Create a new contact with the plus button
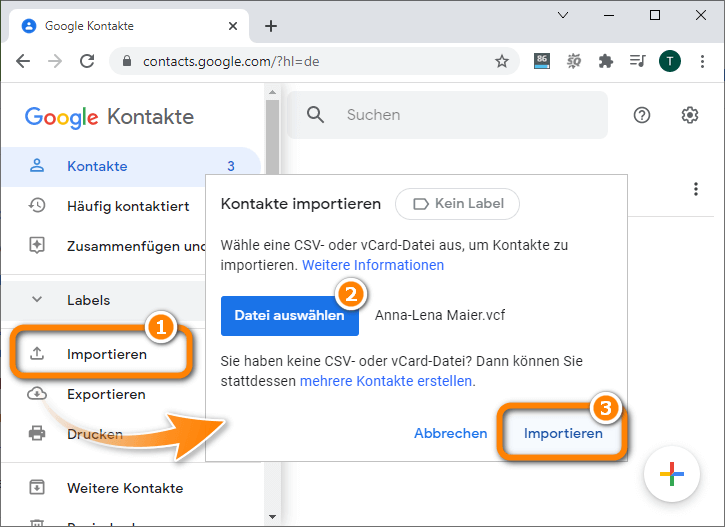 pyautogui.click(x=672, y=474)
